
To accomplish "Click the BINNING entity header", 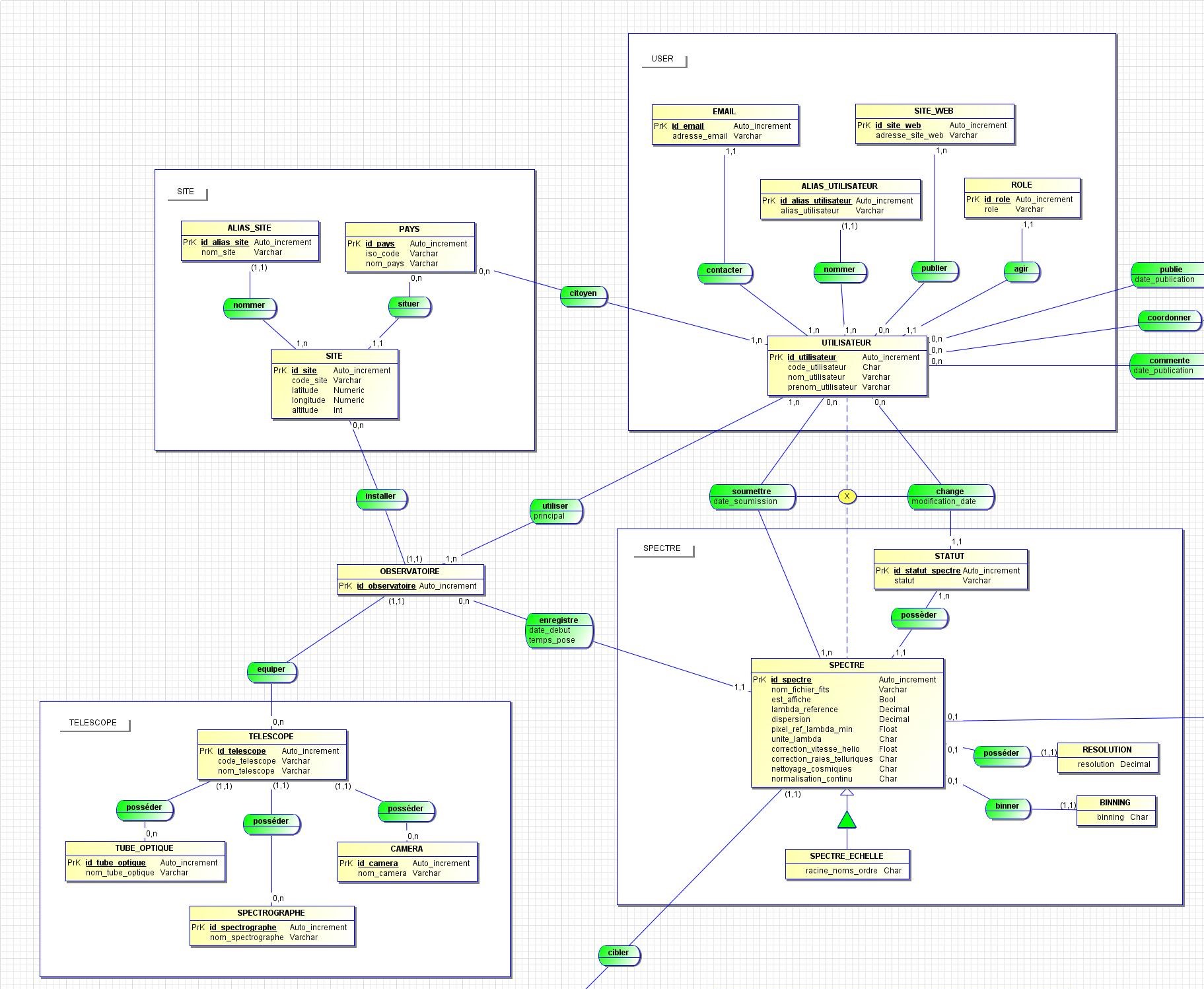I will (x=1115, y=803).
